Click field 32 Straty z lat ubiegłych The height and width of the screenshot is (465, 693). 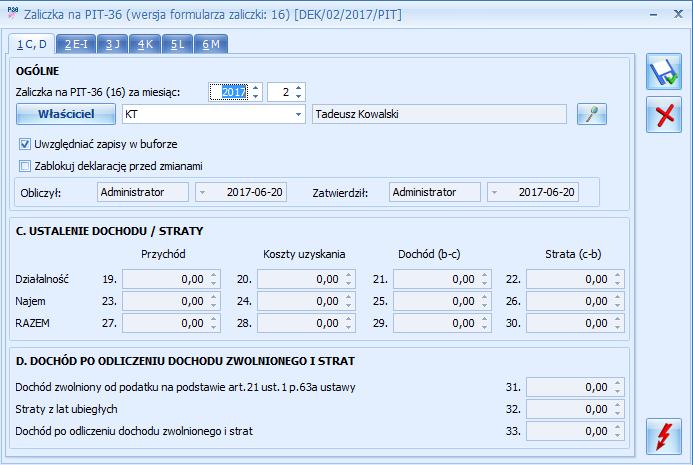point(575,409)
